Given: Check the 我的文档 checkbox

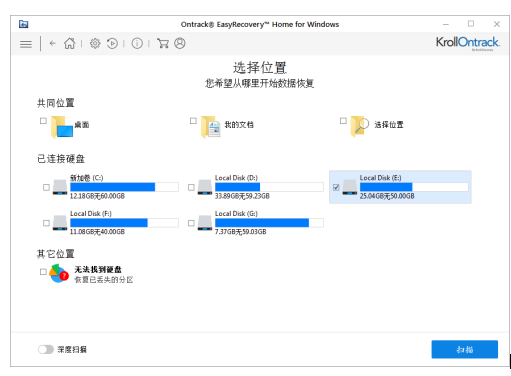Looking at the screenshot, I should (x=193, y=121).
